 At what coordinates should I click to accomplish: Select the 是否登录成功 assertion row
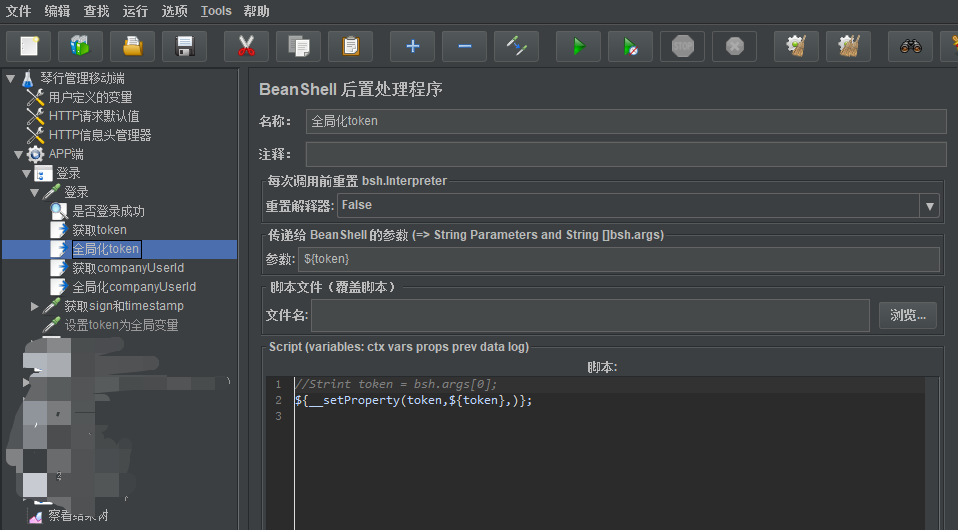[109, 211]
